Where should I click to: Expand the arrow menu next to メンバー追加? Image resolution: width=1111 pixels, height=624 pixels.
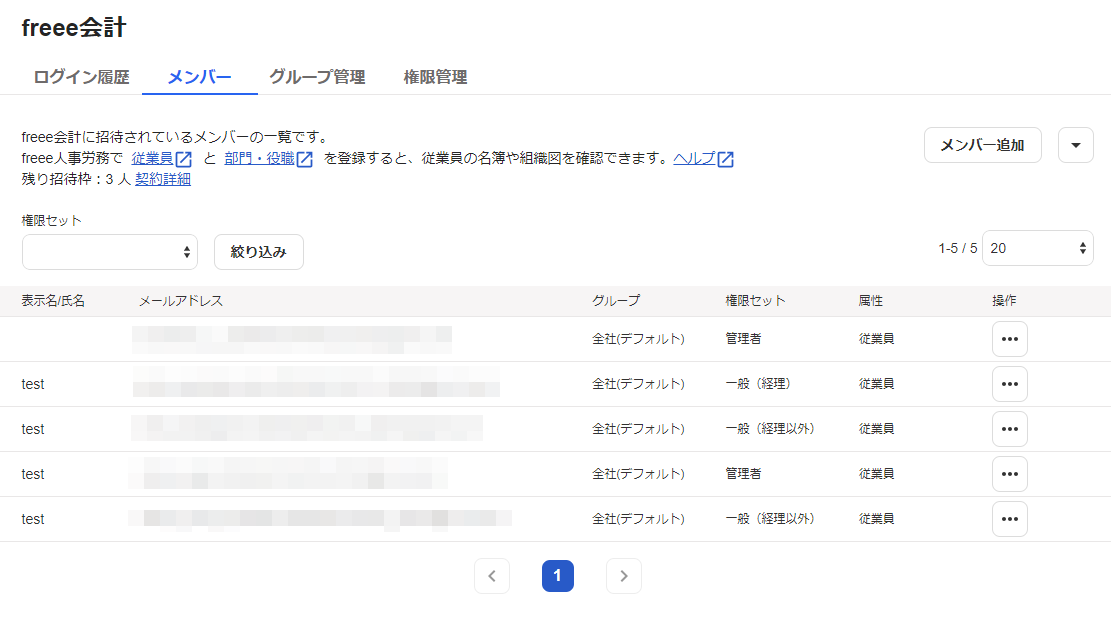(1076, 145)
